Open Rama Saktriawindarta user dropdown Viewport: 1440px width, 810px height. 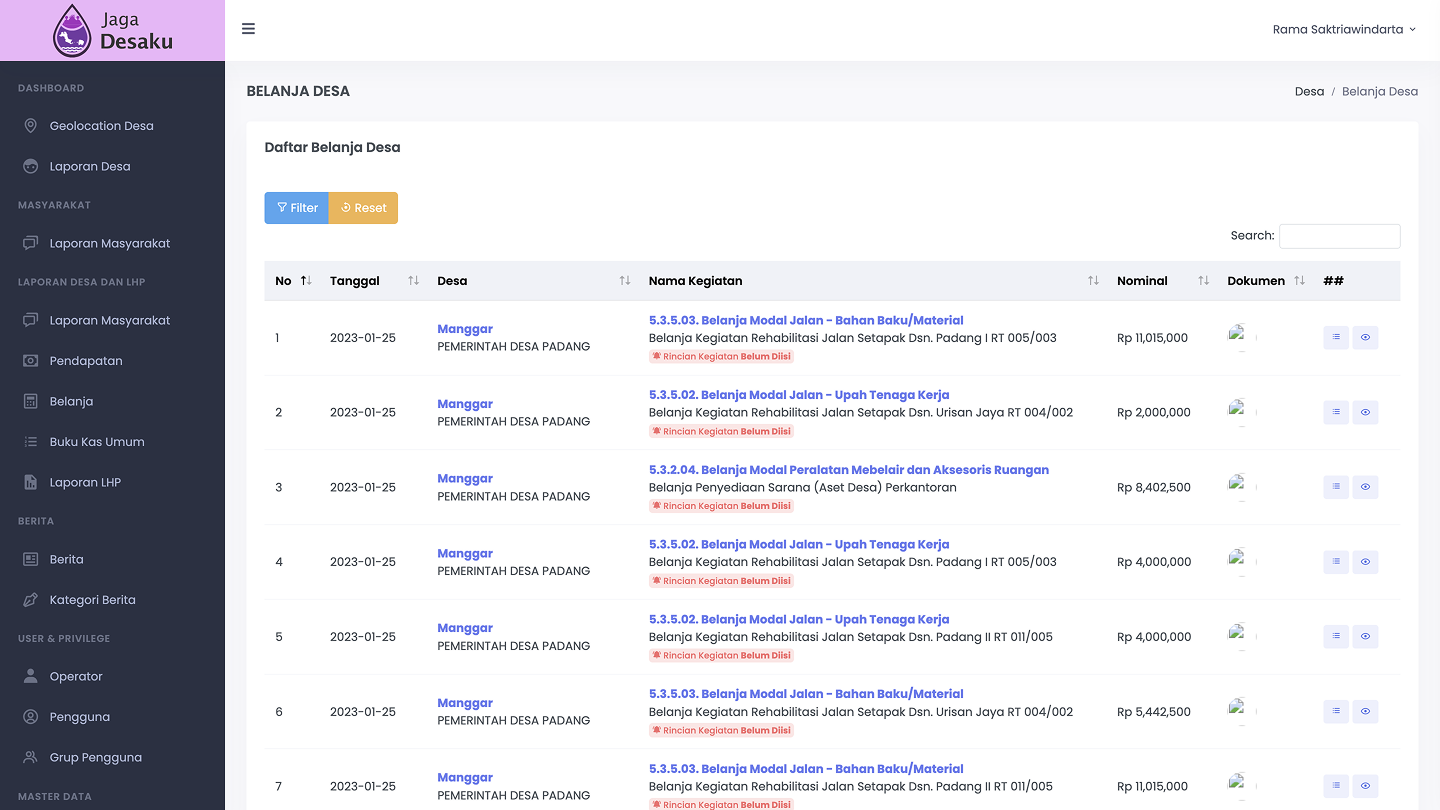(1344, 30)
